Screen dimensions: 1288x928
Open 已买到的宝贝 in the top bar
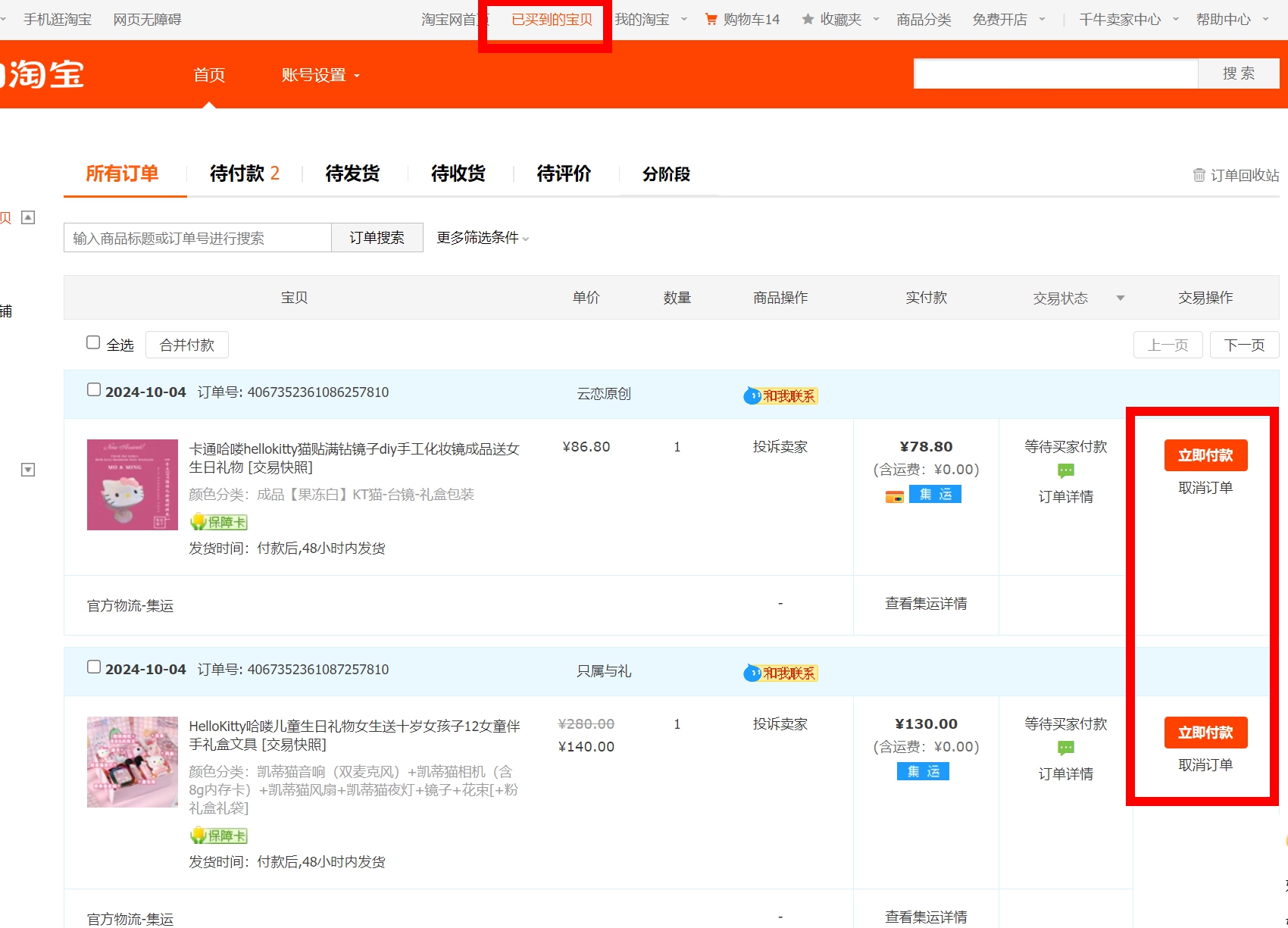point(552,19)
